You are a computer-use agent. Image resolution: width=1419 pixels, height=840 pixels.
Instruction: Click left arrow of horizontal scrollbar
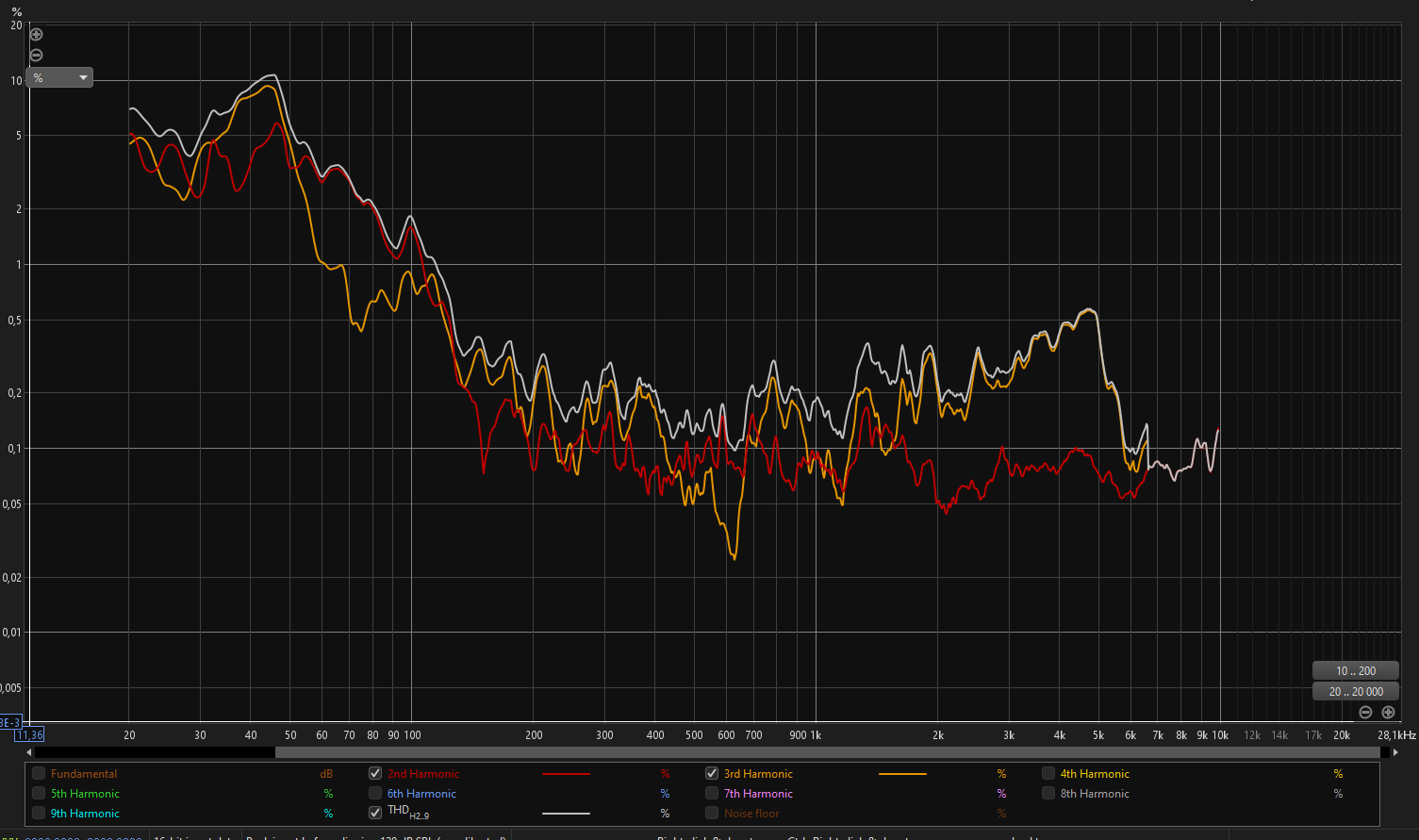(x=28, y=752)
